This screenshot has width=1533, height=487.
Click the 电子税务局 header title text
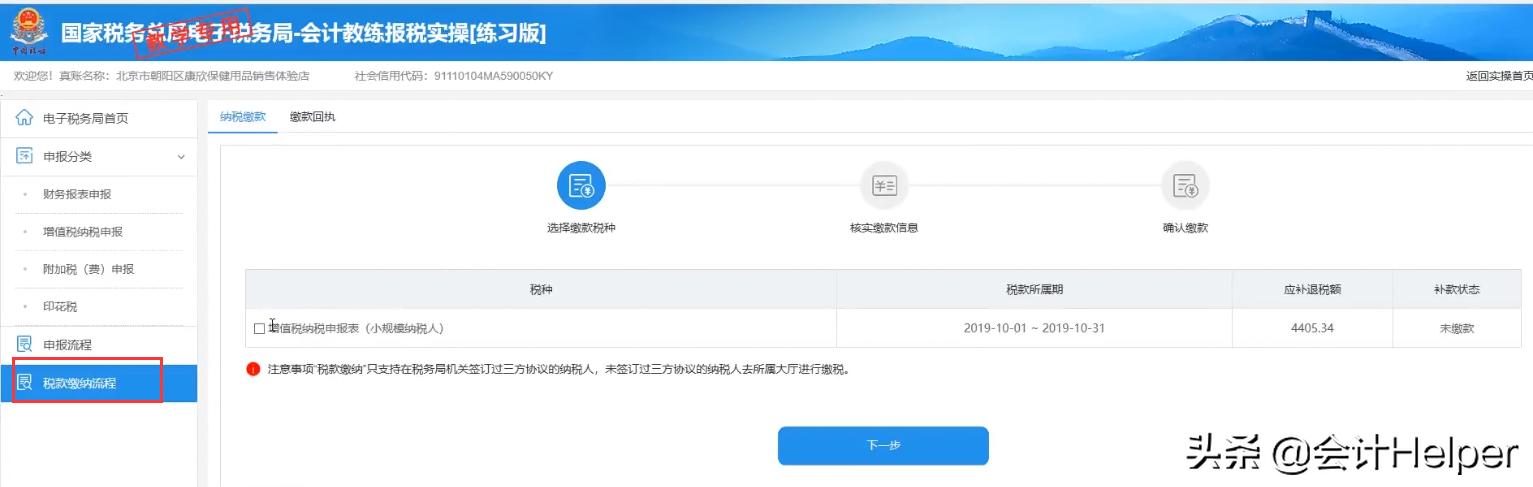pyautogui.click(x=304, y=32)
